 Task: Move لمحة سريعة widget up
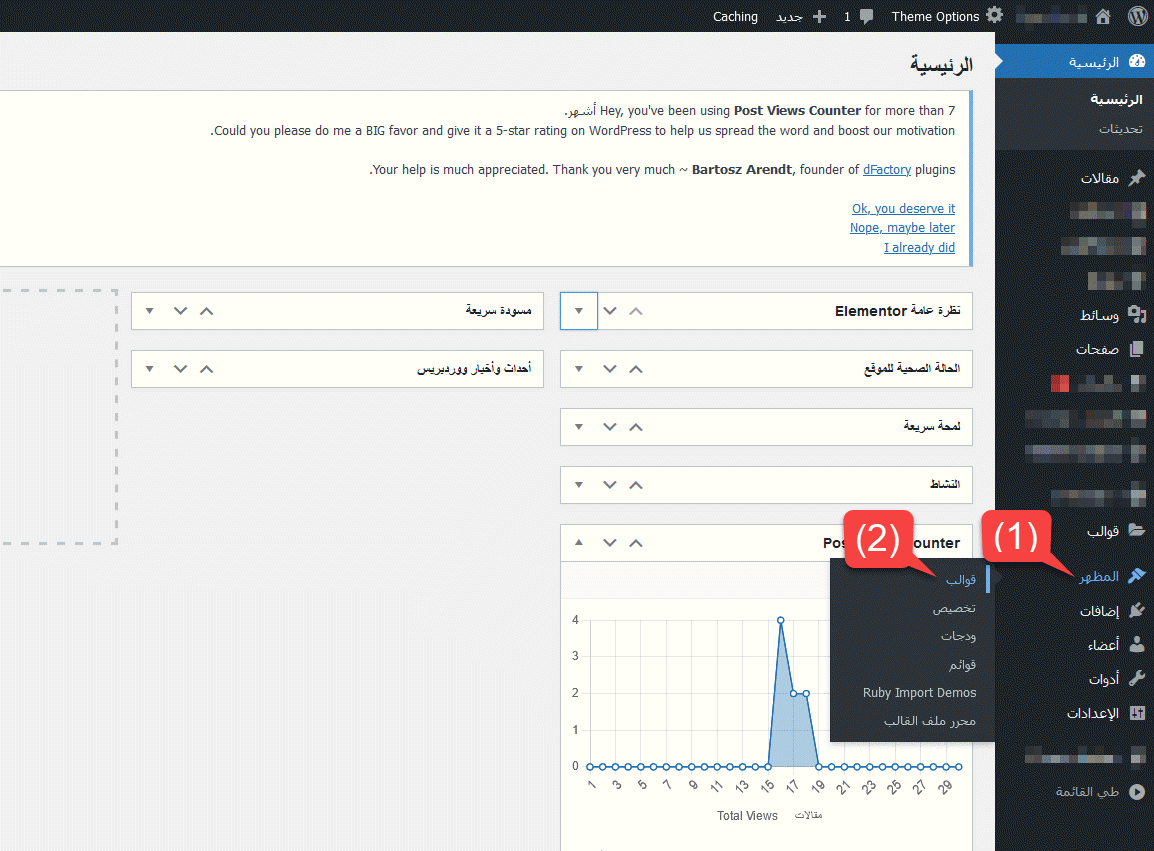coord(636,427)
